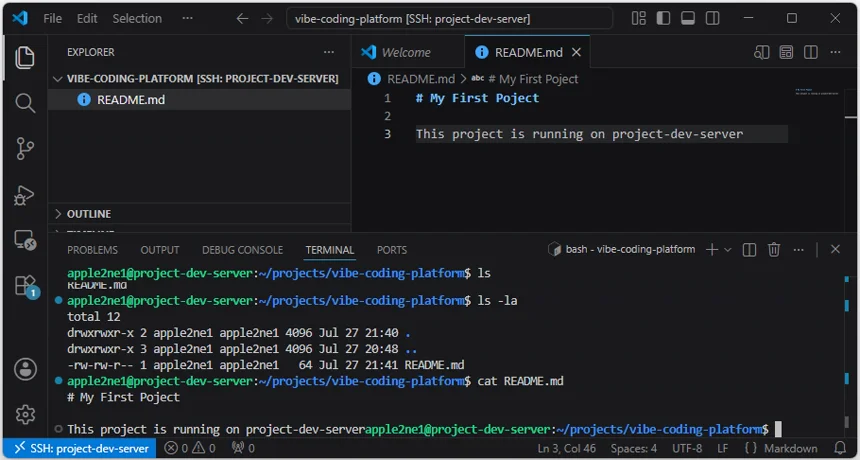860x460 pixels.
Task: Open the Search view in activity bar
Action: [25, 103]
